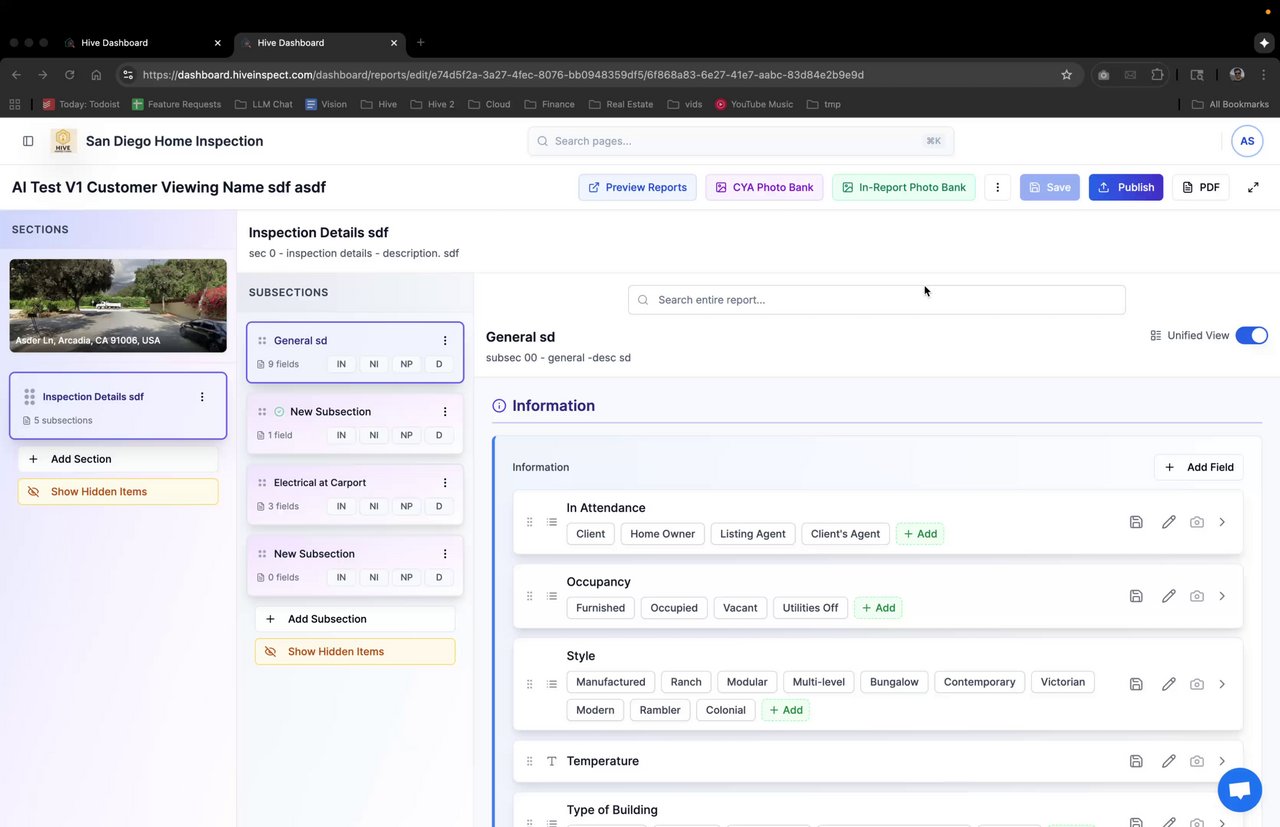This screenshot has height=827, width=1280.
Task: Bookmark this page with the star icon
Action: (1066, 75)
